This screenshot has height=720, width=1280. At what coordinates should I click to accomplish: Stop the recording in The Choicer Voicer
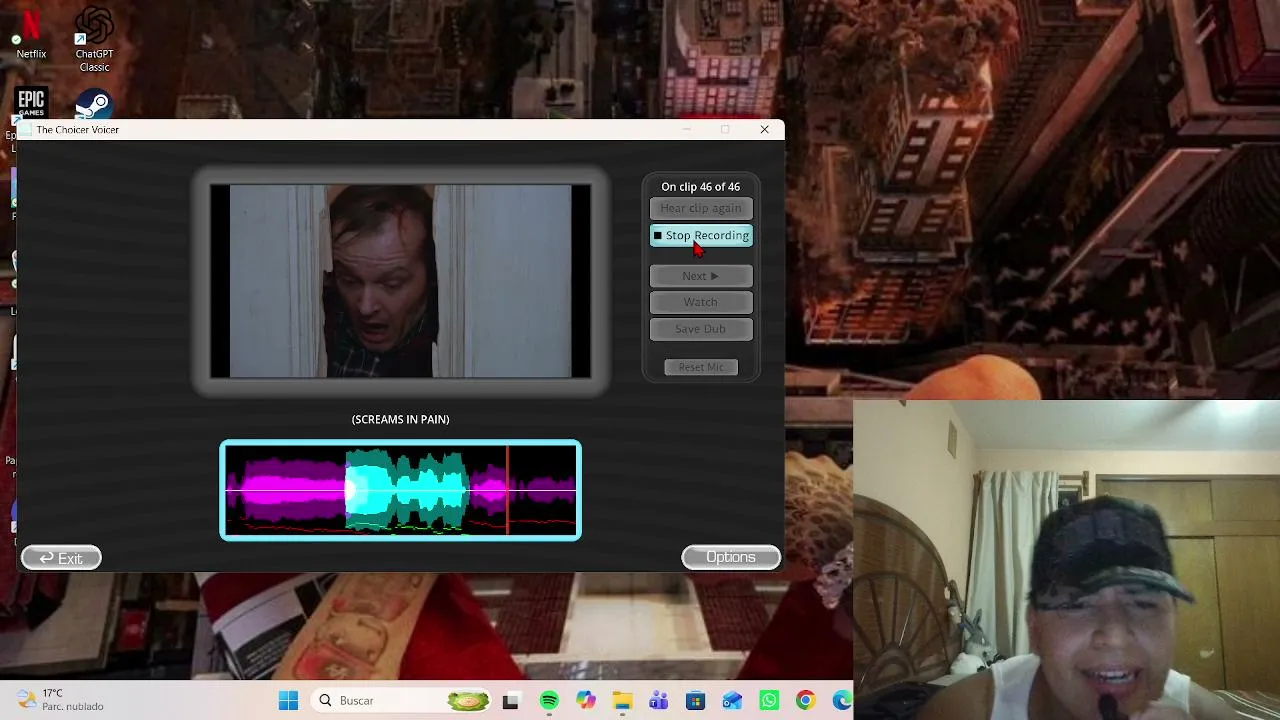[x=701, y=235]
